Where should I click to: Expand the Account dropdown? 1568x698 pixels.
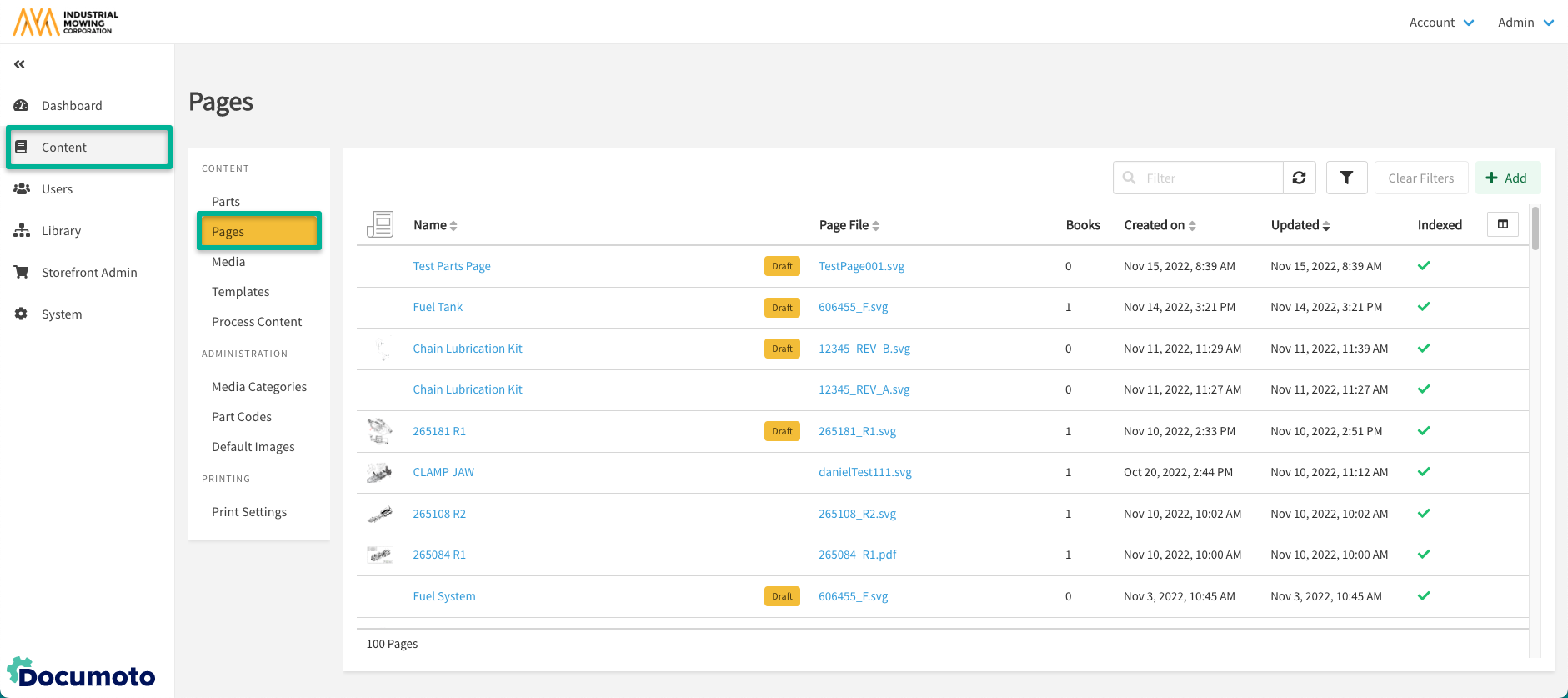[x=1441, y=23]
